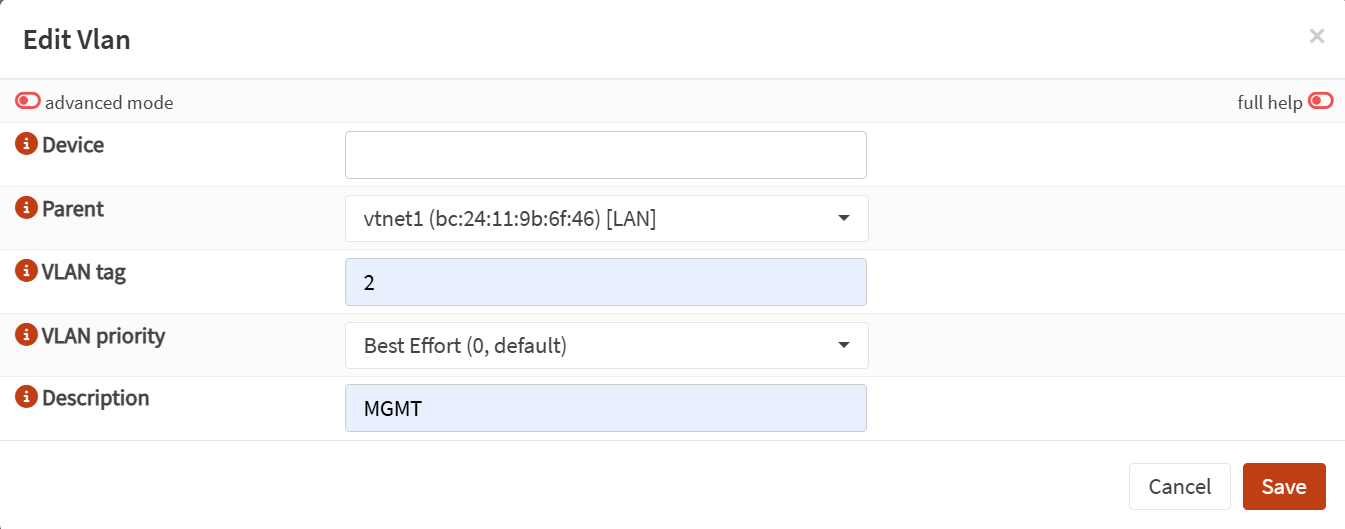Click the arrow on Best Effort selector
Viewport: 1345px width, 529px height.
pos(844,346)
